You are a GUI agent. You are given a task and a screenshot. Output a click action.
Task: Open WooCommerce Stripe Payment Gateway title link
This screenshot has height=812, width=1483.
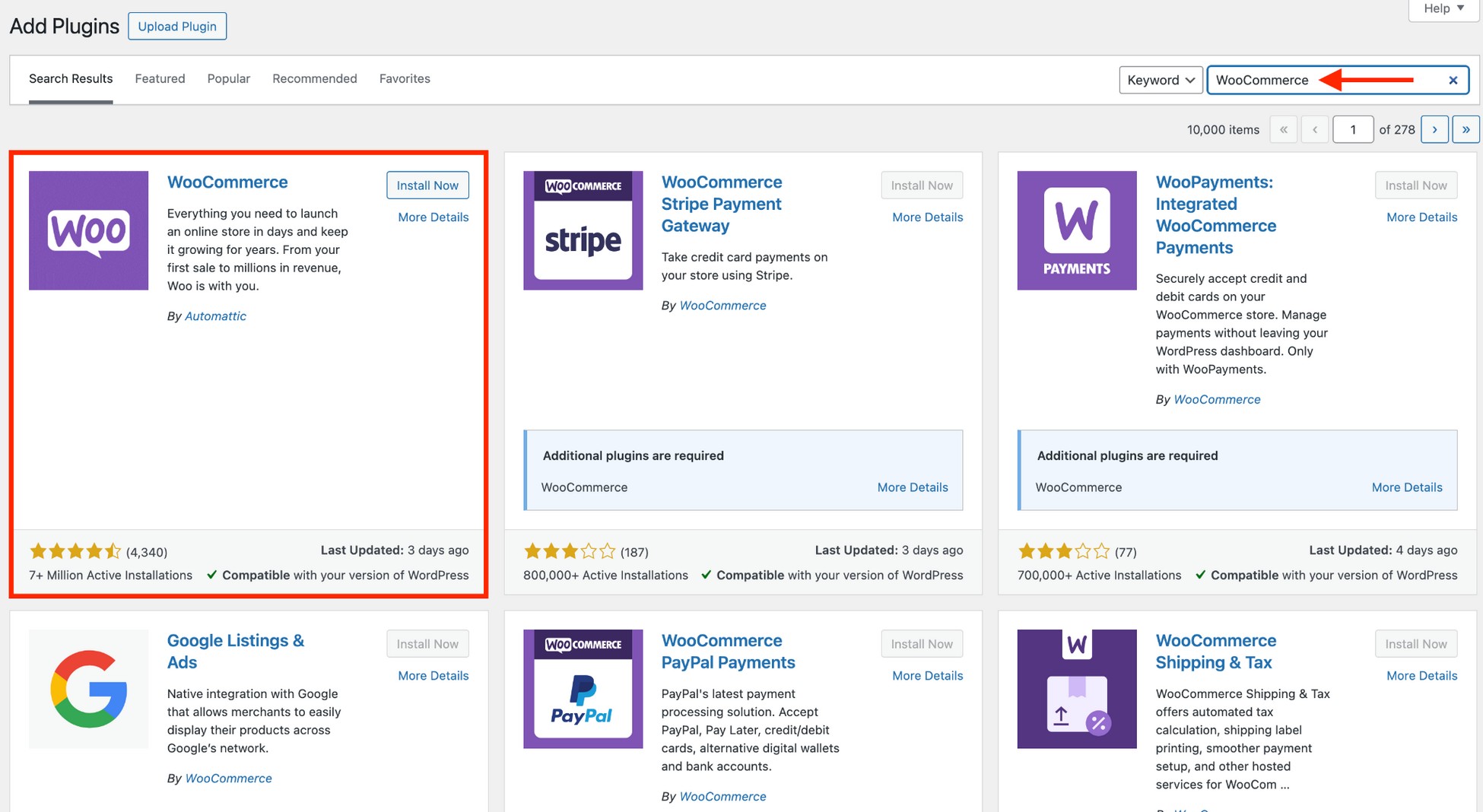tap(721, 204)
